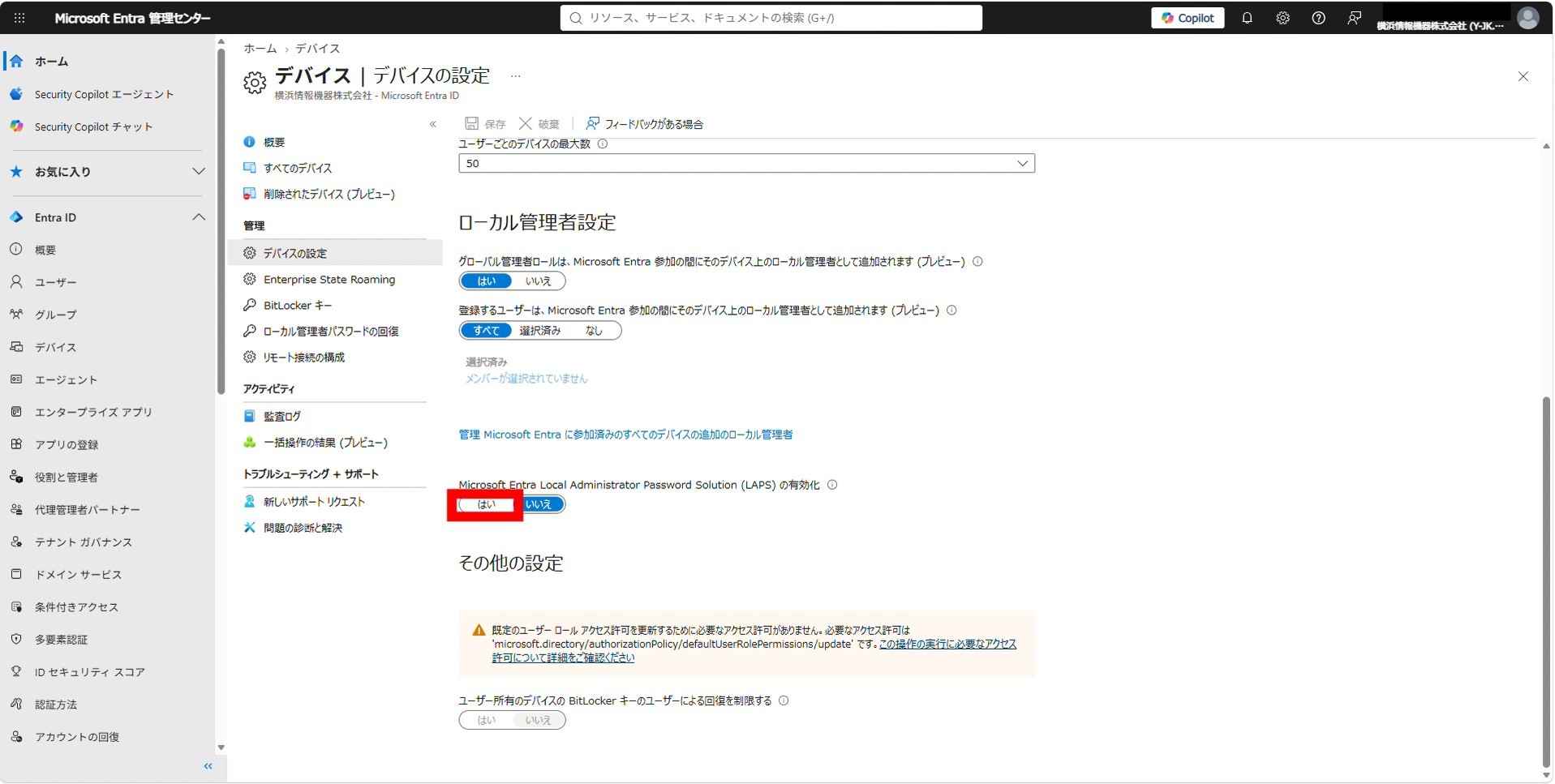Image resolution: width=1555 pixels, height=784 pixels.
Task: Click フィードバックがある場合
Action: [644, 123]
